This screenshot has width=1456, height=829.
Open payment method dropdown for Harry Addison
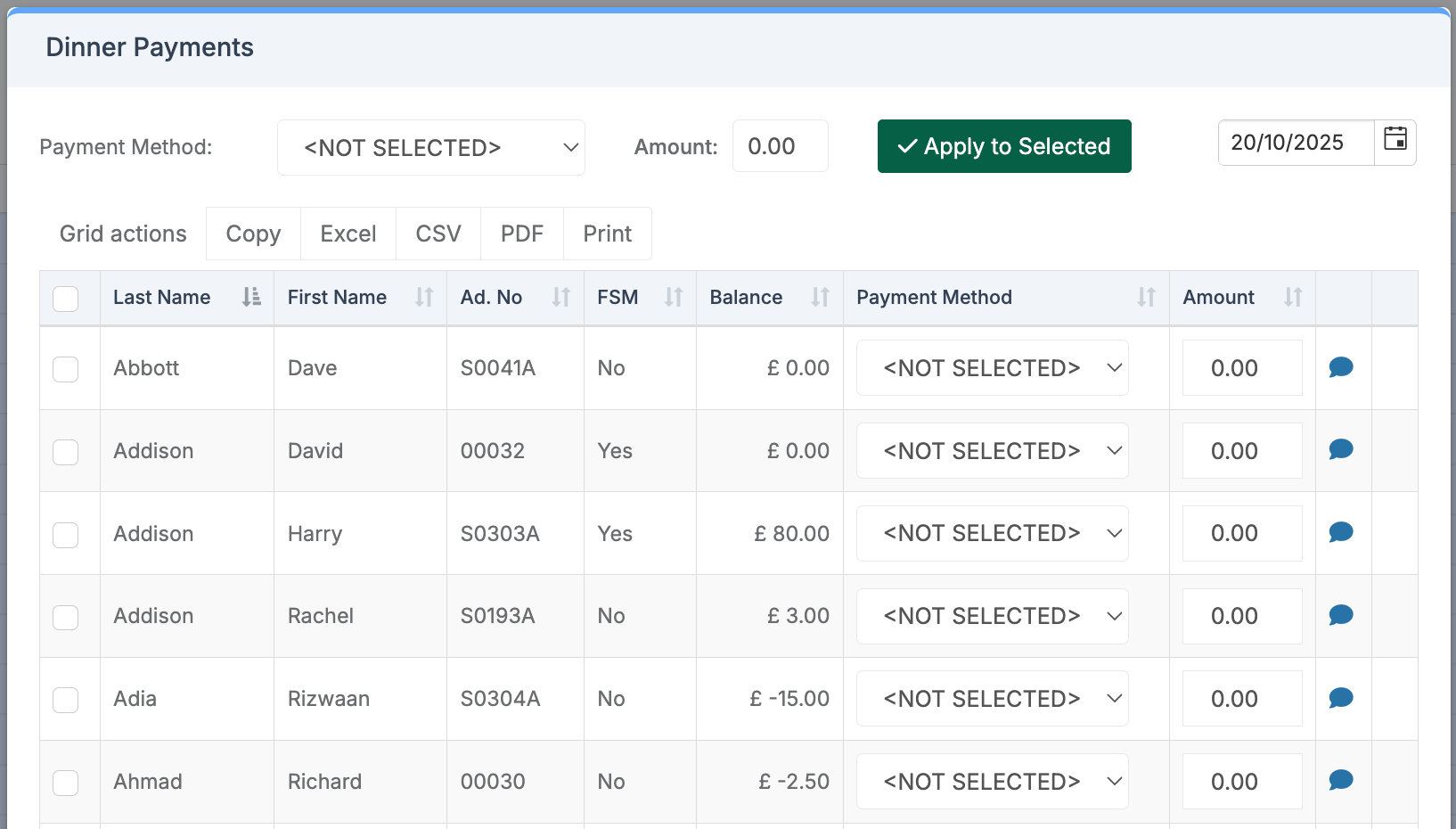click(x=992, y=533)
